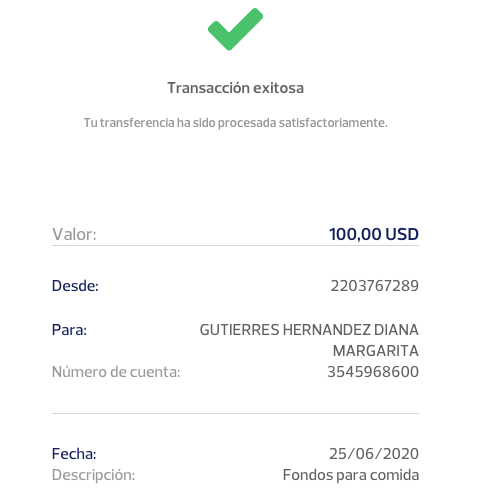Viewport: 480px width, 504px height.
Task: Click the divider line under Valor
Action: pyautogui.click(x=235, y=246)
